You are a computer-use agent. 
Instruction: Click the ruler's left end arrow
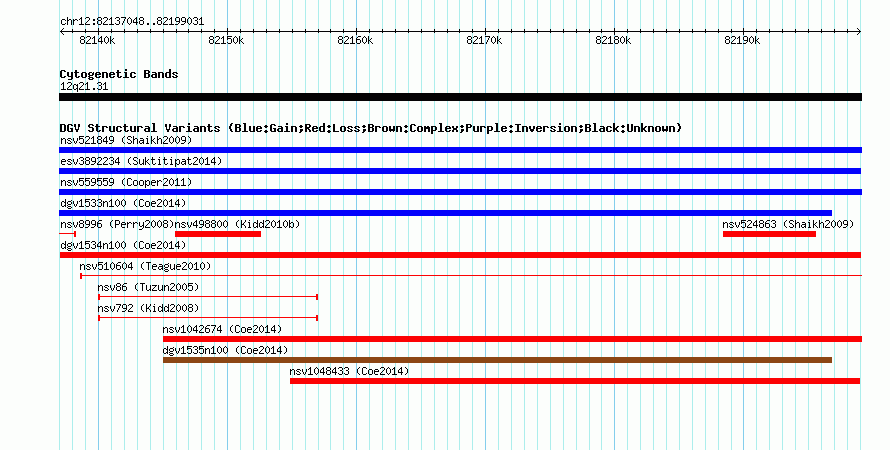62,32
